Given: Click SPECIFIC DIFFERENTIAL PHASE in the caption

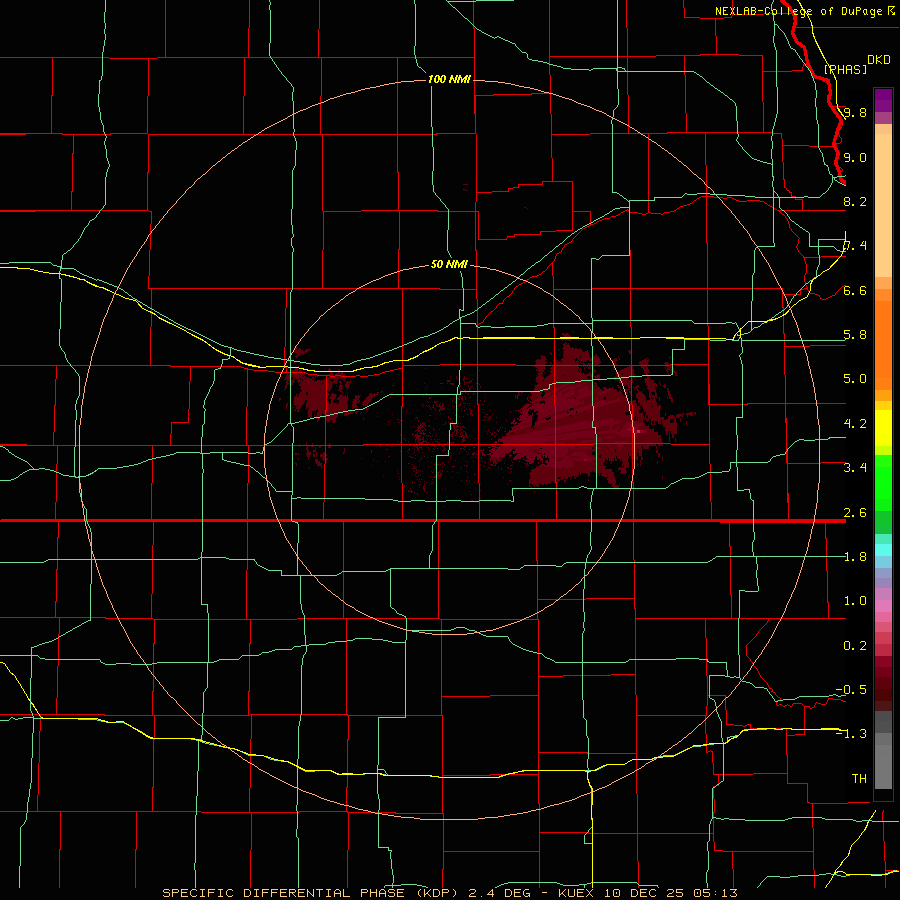Looking at the screenshot, I should (285, 893).
